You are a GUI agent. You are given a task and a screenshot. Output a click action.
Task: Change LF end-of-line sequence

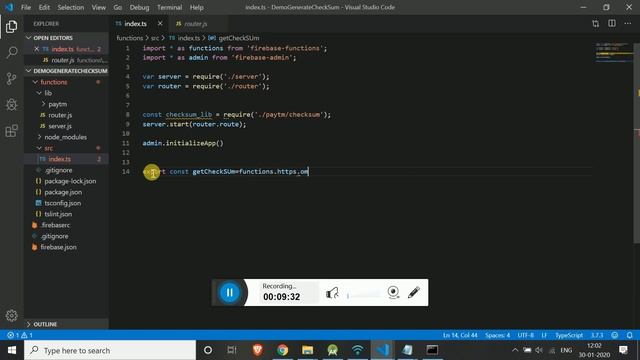[544, 335]
